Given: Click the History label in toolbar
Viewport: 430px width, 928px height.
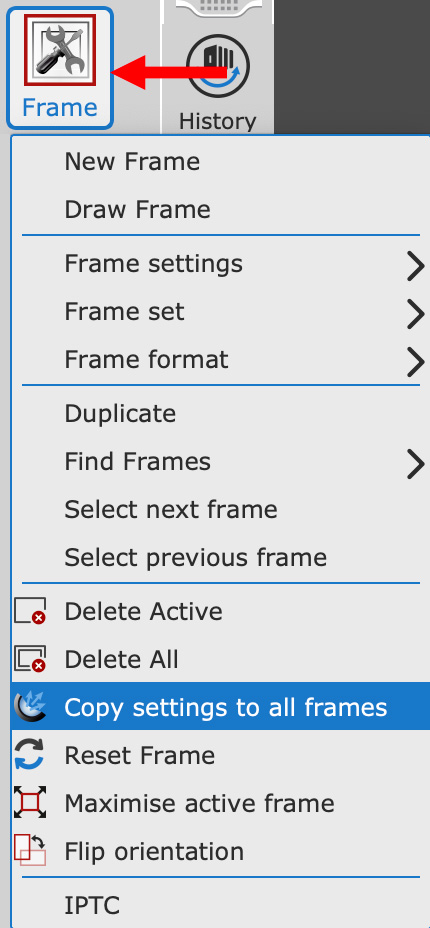Looking at the screenshot, I should [218, 121].
